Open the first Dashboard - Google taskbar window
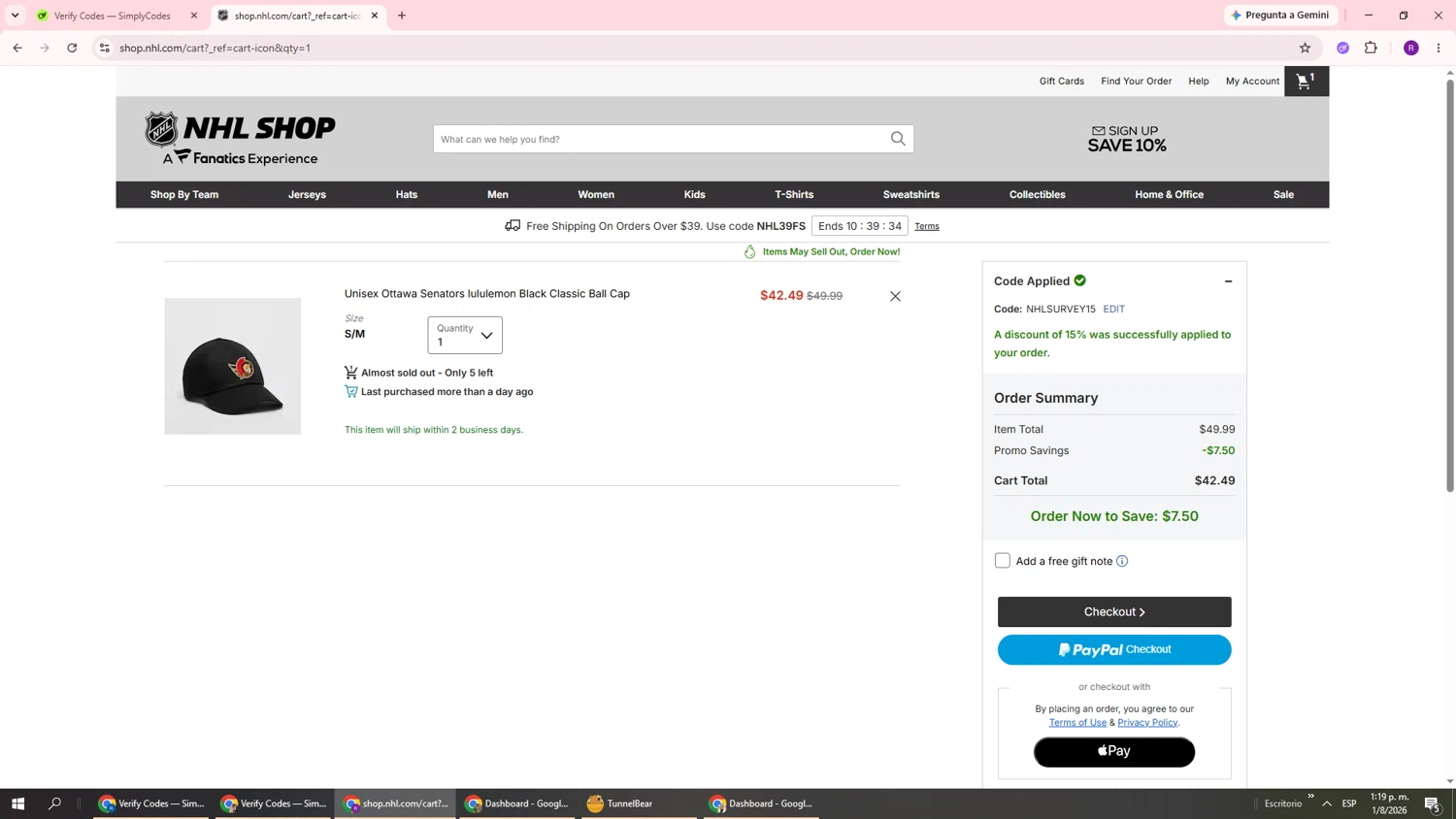The width and height of the screenshot is (1456, 819). pyautogui.click(x=516, y=803)
